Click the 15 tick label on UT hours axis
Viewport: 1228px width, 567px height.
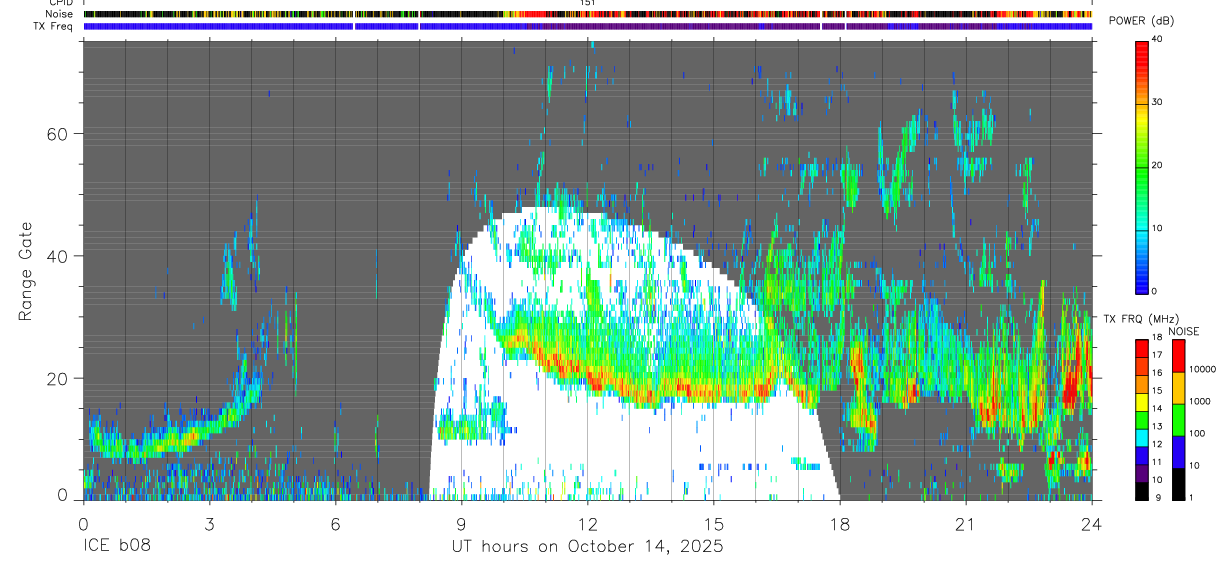pyautogui.click(x=714, y=524)
